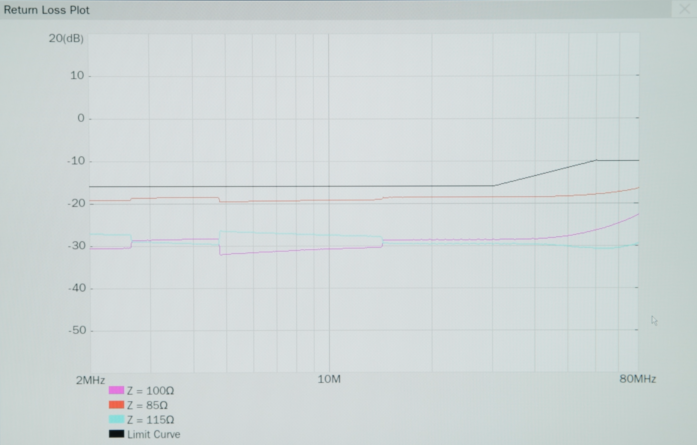Click the orange Z = 85Ω legend swatch
697x445 pixels.
pyautogui.click(x=116, y=405)
